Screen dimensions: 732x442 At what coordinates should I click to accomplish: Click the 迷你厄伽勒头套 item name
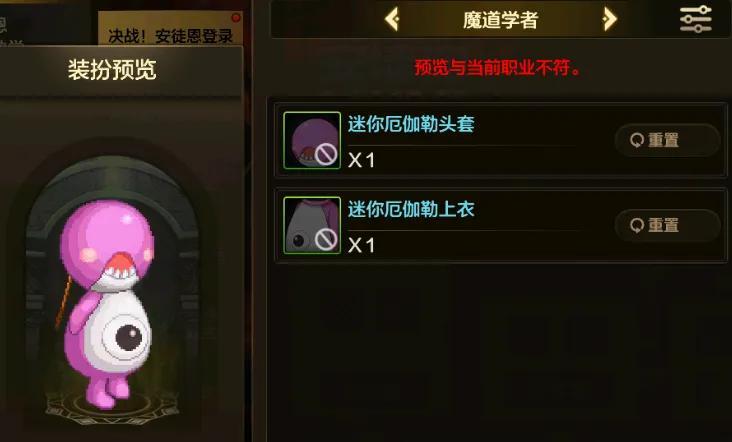[411, 124]
